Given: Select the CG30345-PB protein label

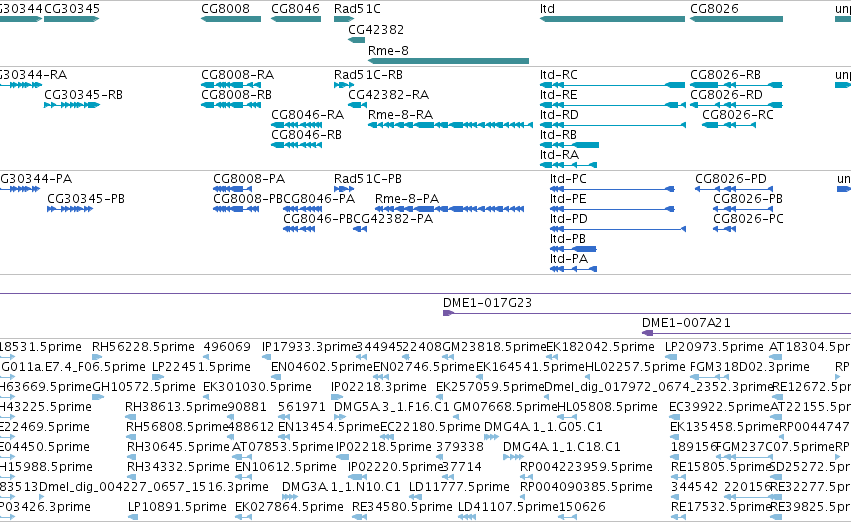Looking at the screenshot, I should click(x=86, y=199).
